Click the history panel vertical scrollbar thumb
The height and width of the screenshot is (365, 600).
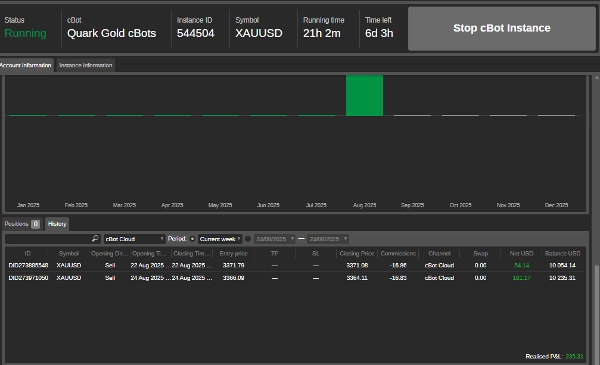click(597, 314)
